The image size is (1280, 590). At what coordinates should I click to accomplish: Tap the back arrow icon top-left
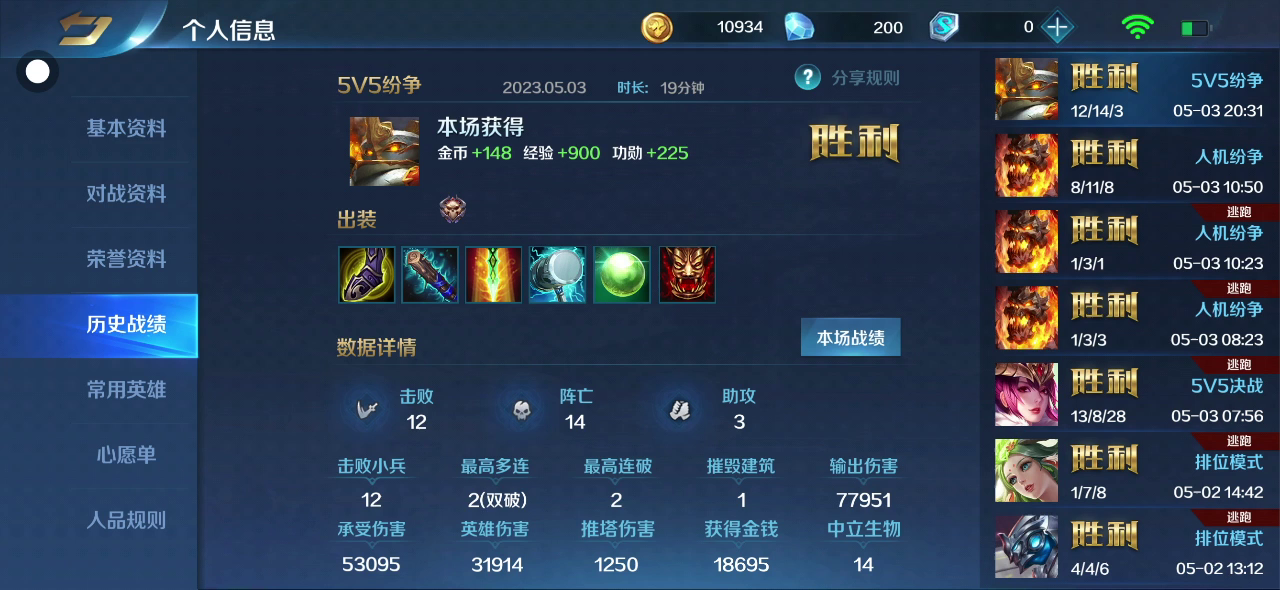[84, 27]
